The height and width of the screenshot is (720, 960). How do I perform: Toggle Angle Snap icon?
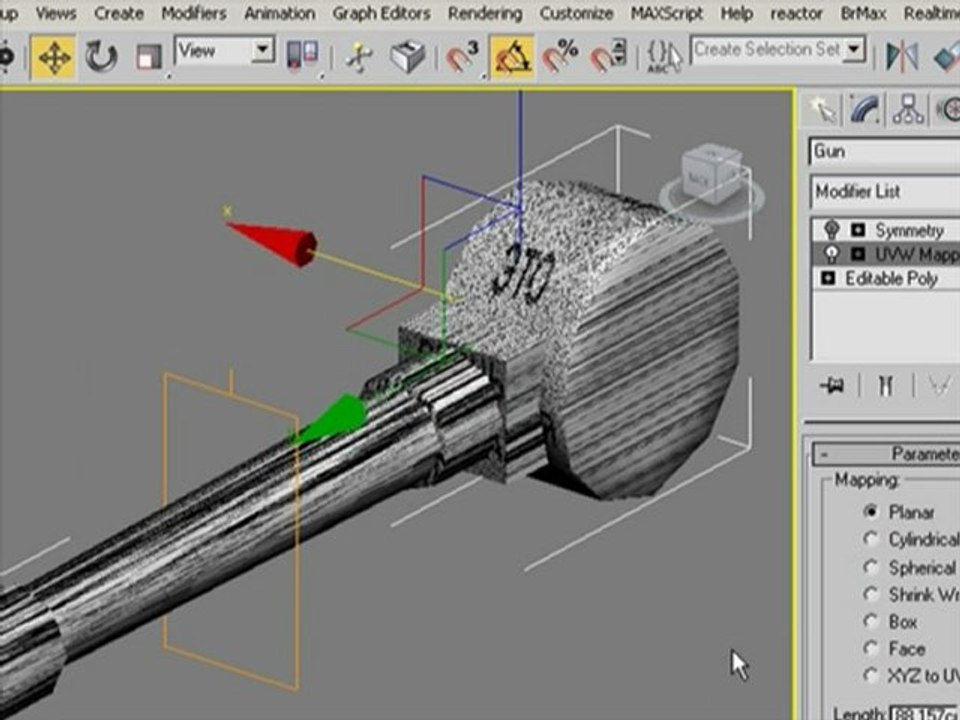[x=512, y=58]
